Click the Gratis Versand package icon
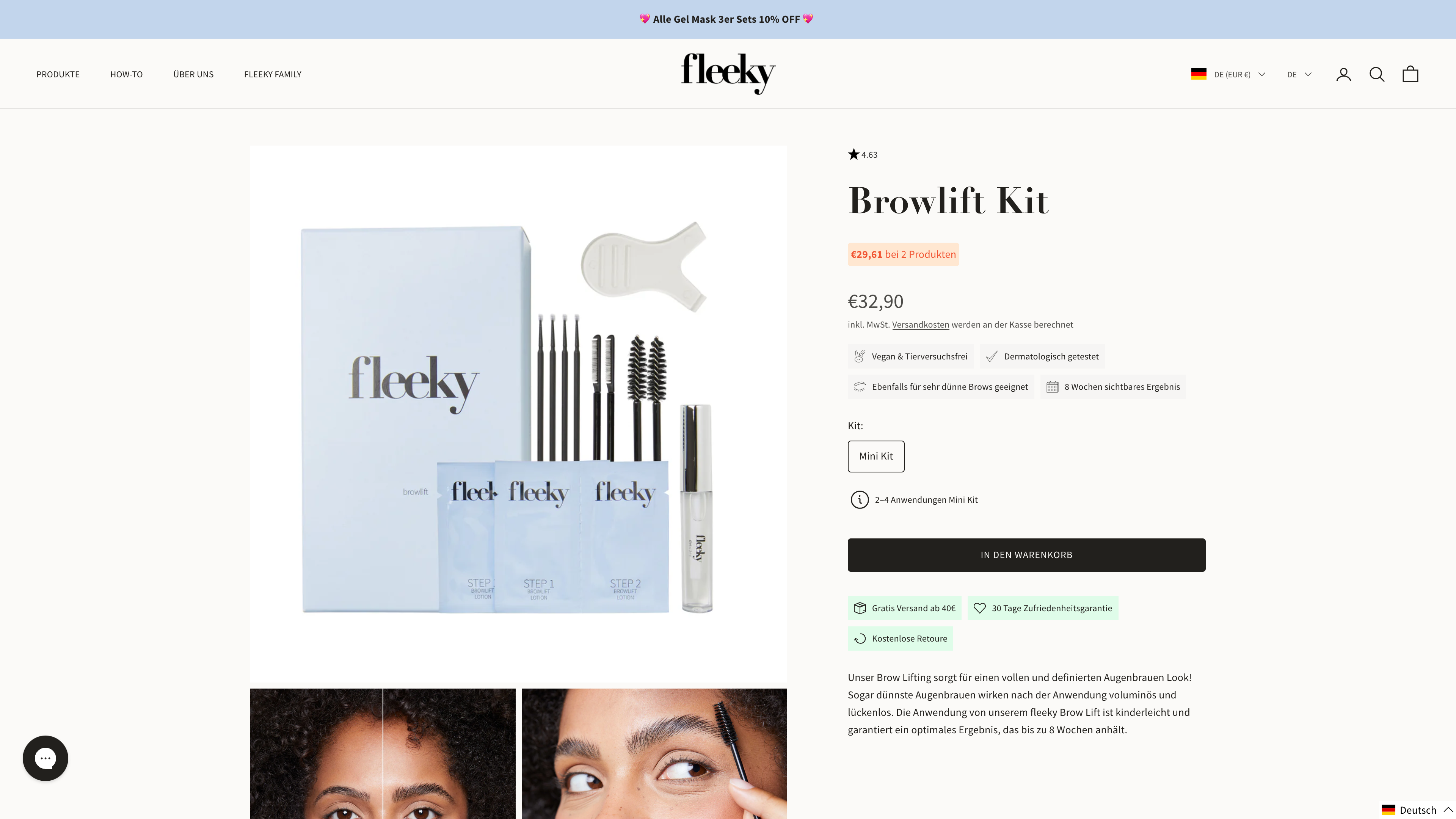The width and height of the screenshot is (1456, 819). point(860,608)
